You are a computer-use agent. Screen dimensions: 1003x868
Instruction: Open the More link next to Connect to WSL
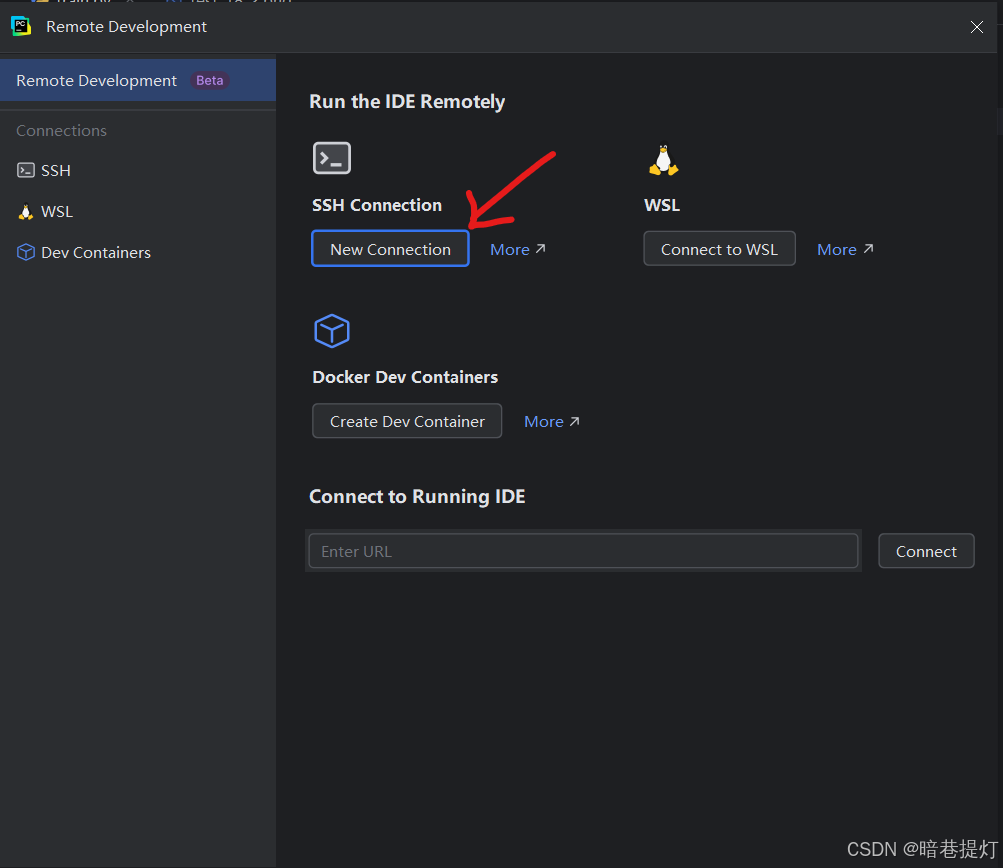point(838,248)
